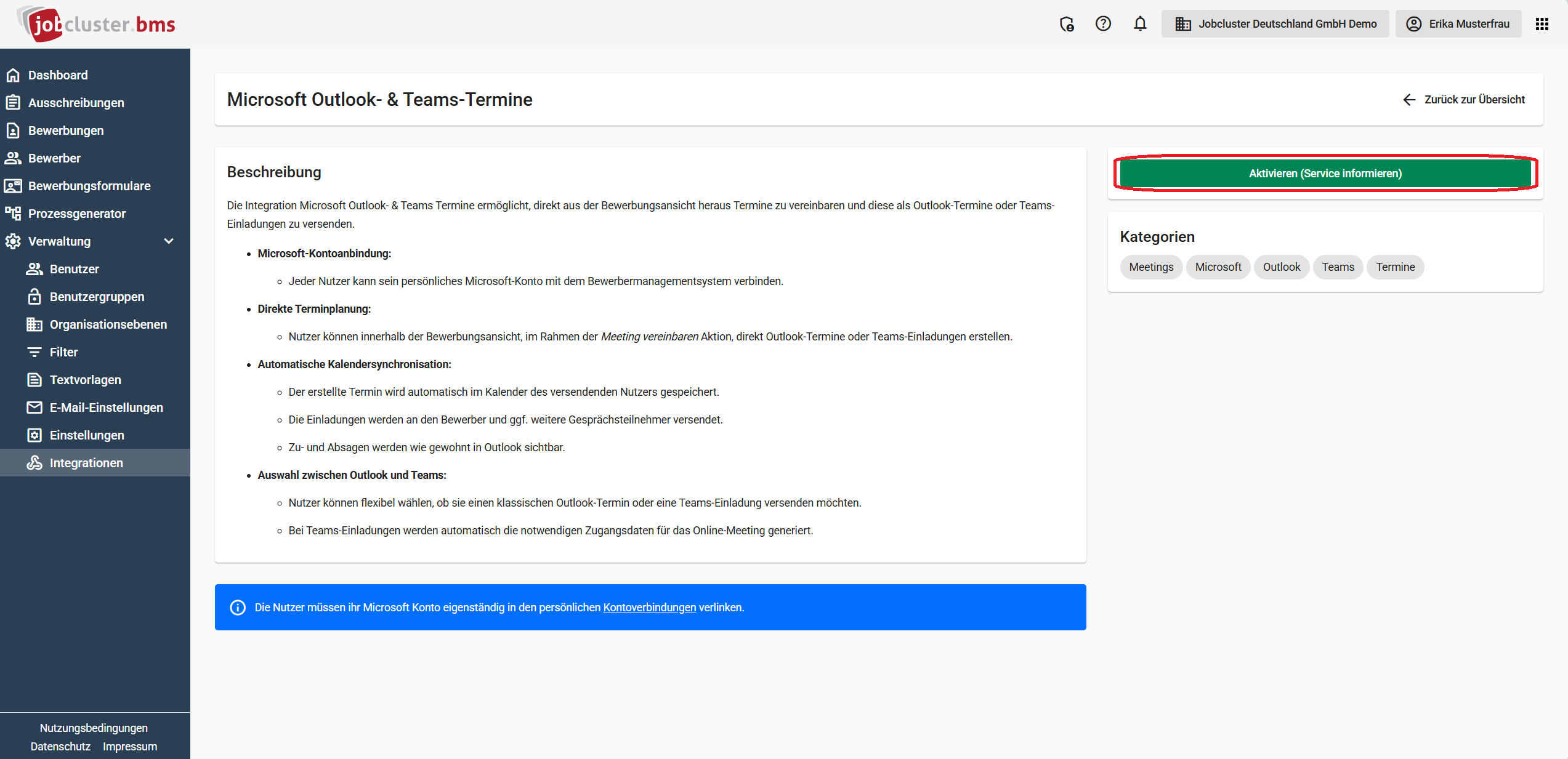Screen dimensions: 1568x759
Task: Open the Einstellungen submenu entry
Action: [95, 435]
